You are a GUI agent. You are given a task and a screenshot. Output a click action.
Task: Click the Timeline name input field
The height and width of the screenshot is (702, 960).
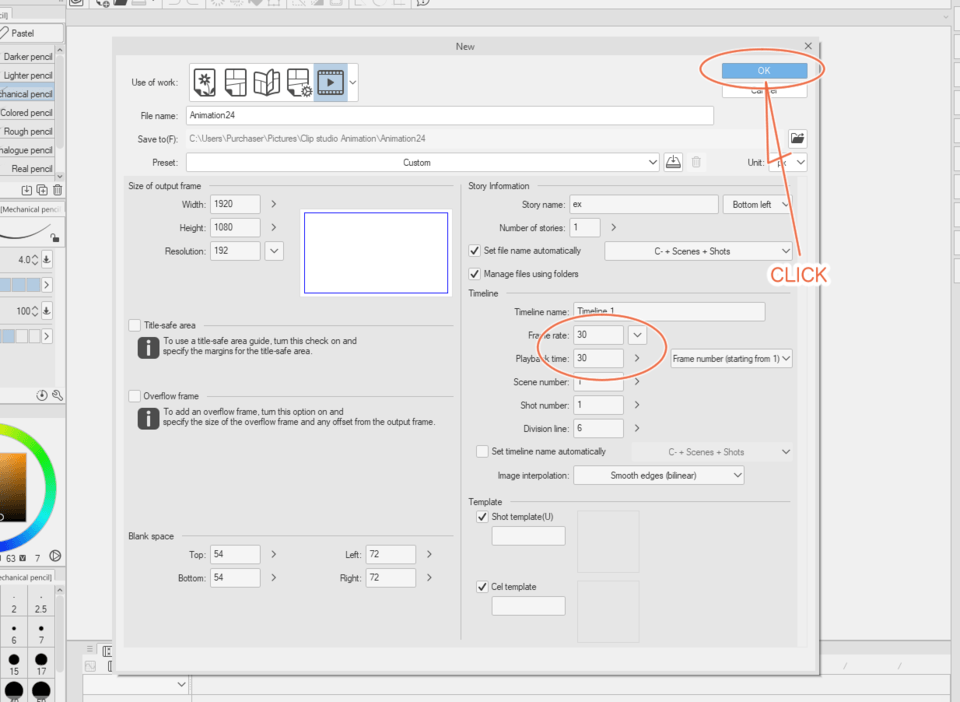[x=669, y=312]
